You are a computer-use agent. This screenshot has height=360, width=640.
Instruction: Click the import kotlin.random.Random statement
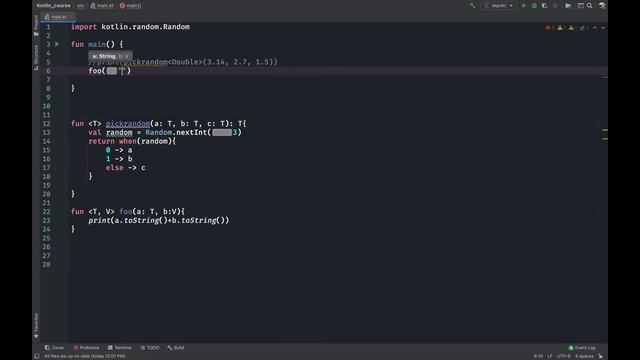pos(130,27)
